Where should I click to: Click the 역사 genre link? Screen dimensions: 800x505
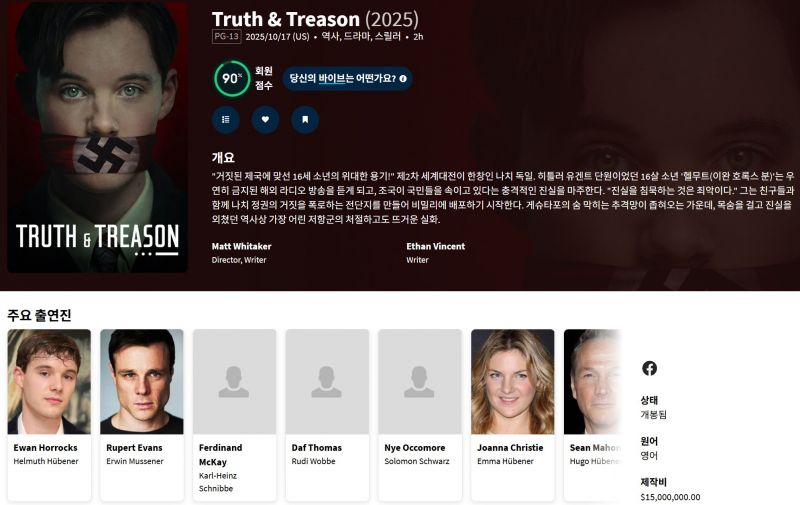pos(330,37)
